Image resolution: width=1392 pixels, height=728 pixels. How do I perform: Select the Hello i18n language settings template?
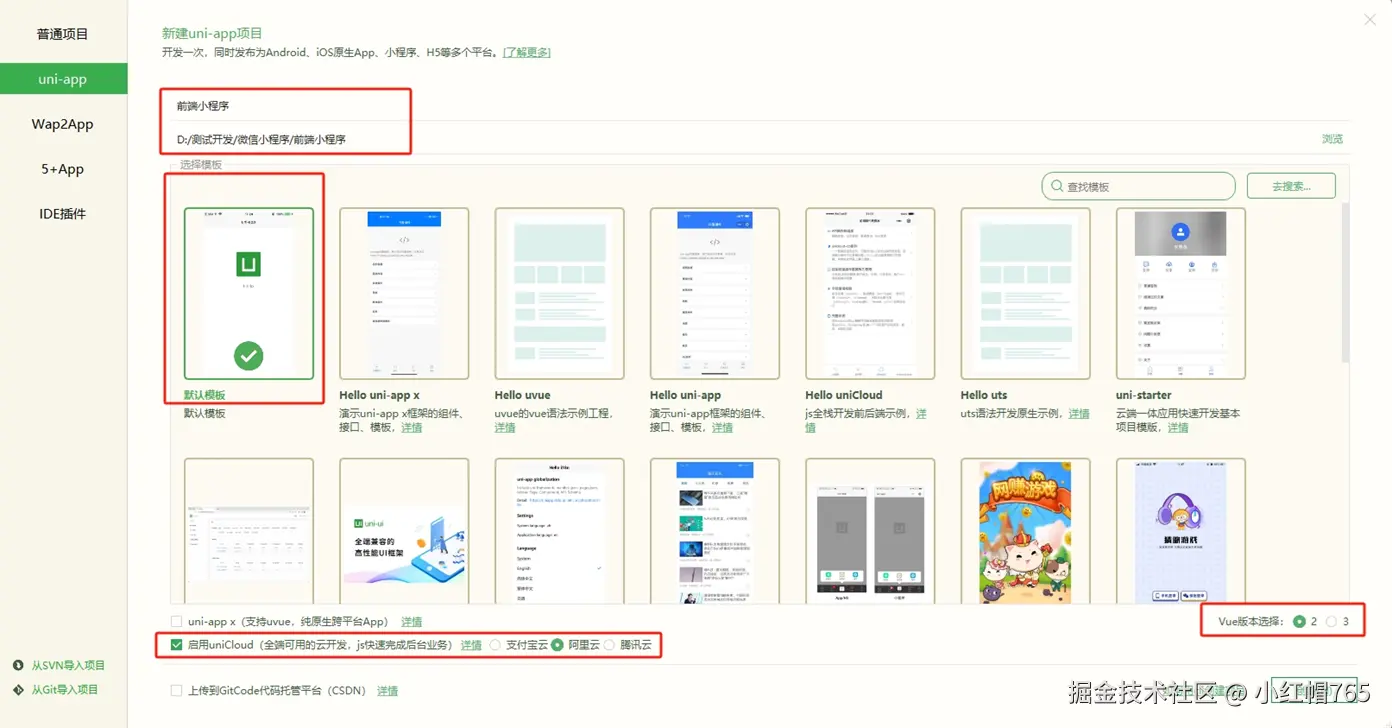[x=559, y=530]
